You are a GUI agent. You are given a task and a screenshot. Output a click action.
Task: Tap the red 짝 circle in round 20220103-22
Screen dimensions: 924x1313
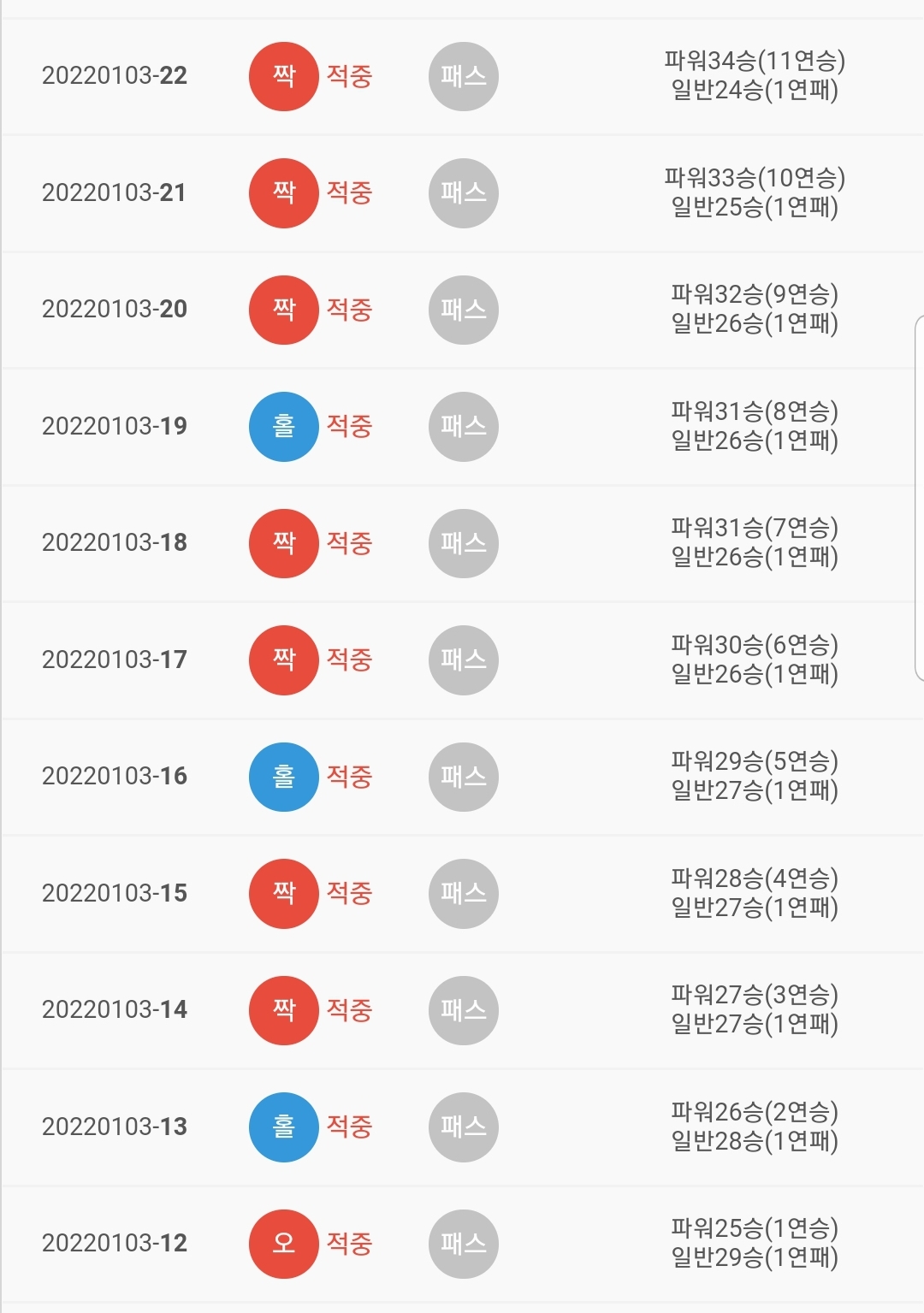[284, 76]
